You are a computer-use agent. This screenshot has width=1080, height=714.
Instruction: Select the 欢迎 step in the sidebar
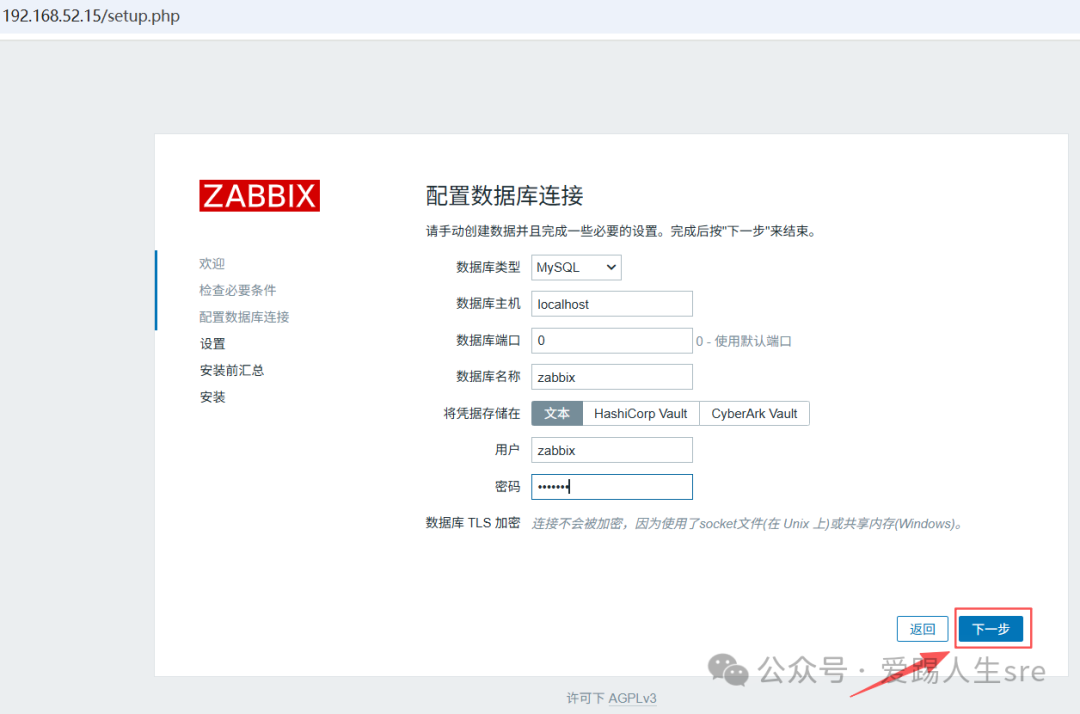coord(212,263)
